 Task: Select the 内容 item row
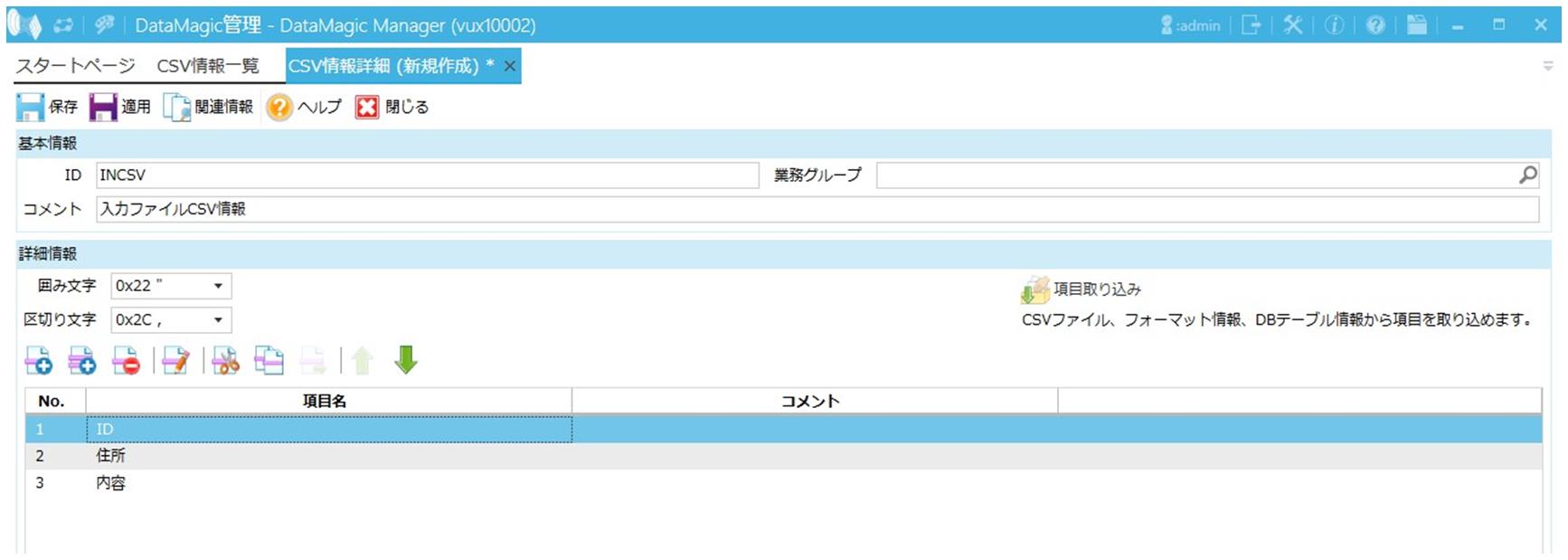(x=783, y=483)
